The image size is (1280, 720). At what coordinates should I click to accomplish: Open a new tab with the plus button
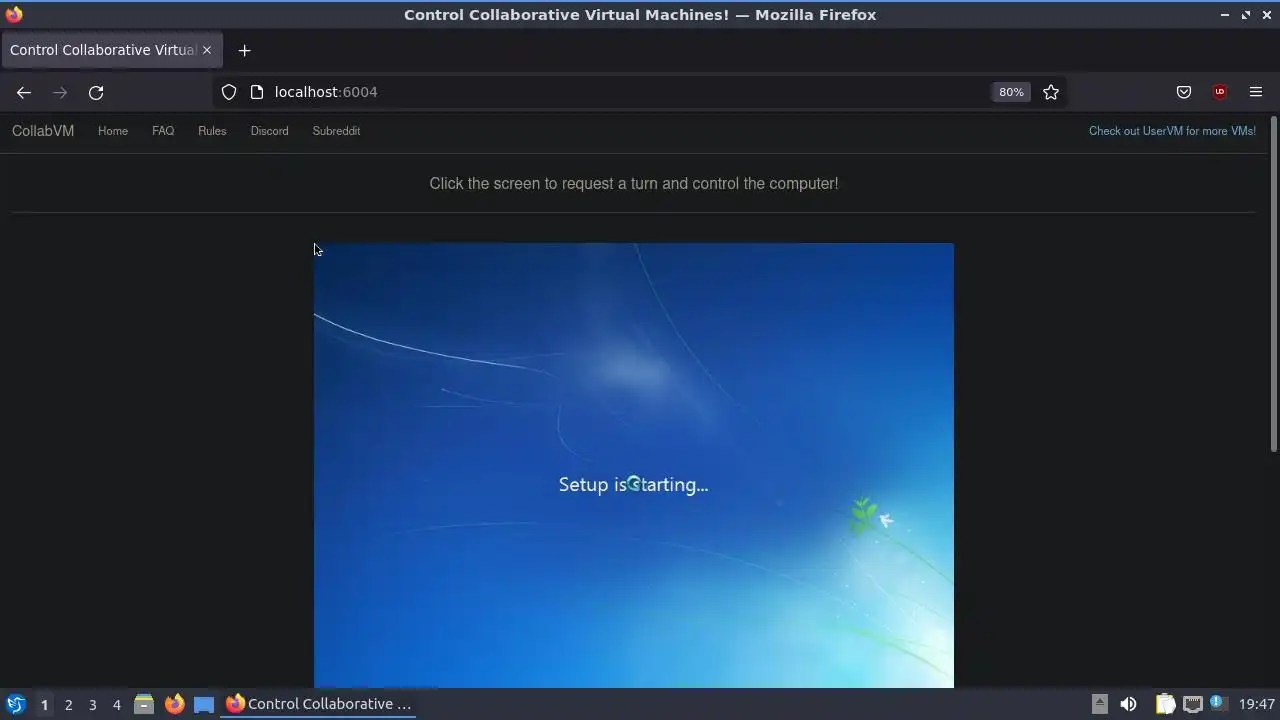244,50
